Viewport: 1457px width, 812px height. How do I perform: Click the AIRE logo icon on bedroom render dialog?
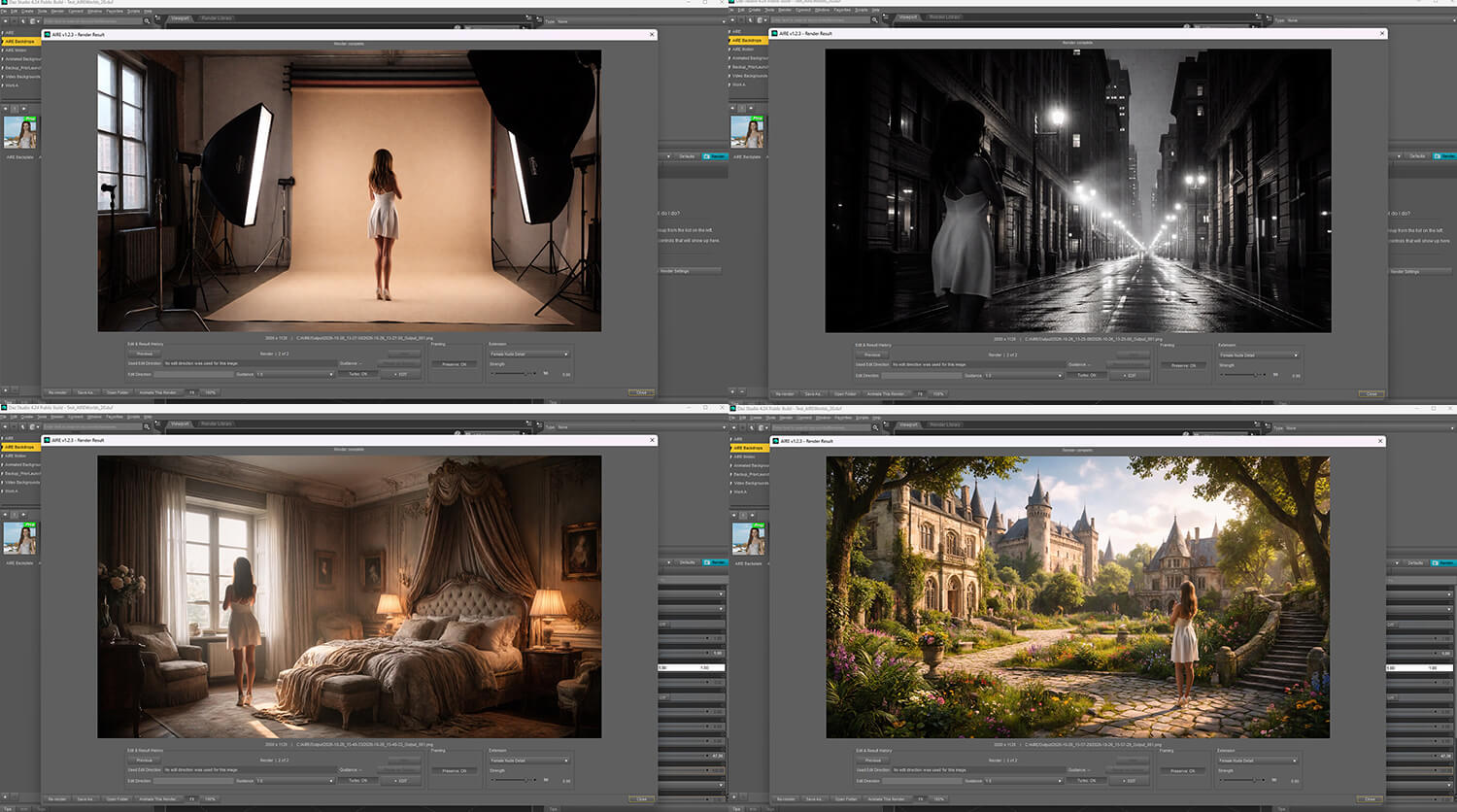[48, 440]
